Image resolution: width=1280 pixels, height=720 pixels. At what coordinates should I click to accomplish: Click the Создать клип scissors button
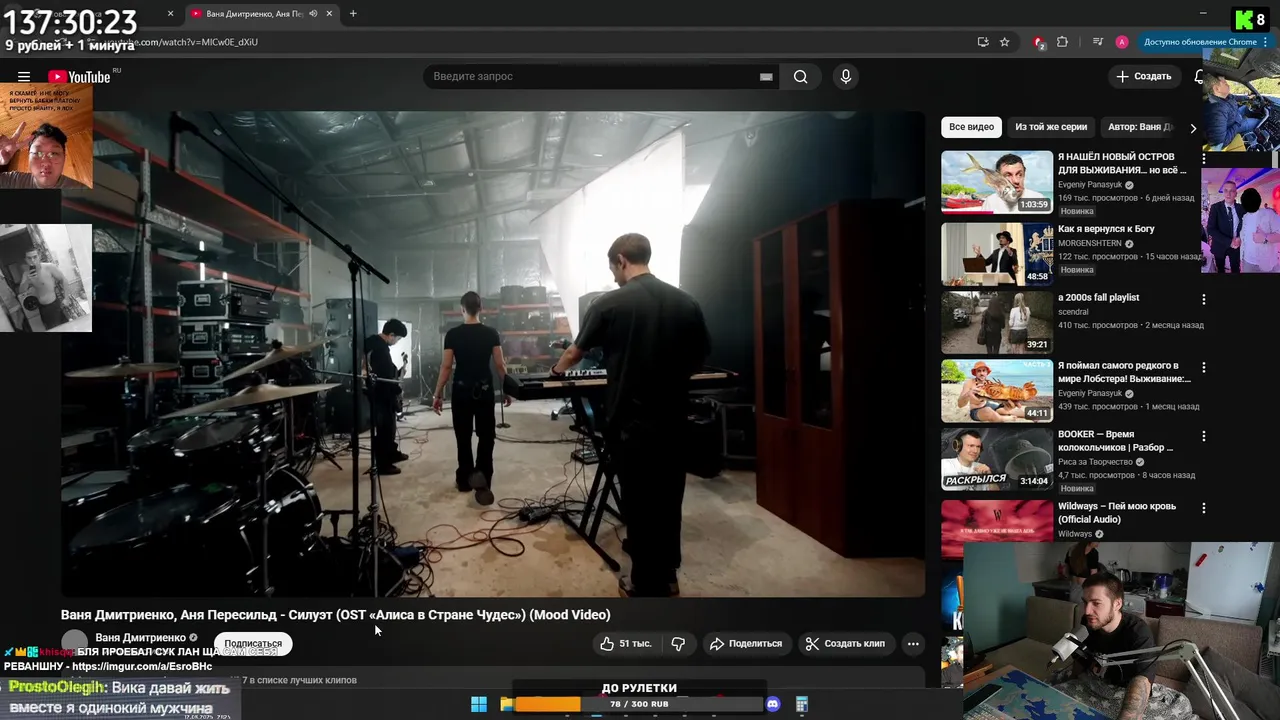[x=846, y=644]
